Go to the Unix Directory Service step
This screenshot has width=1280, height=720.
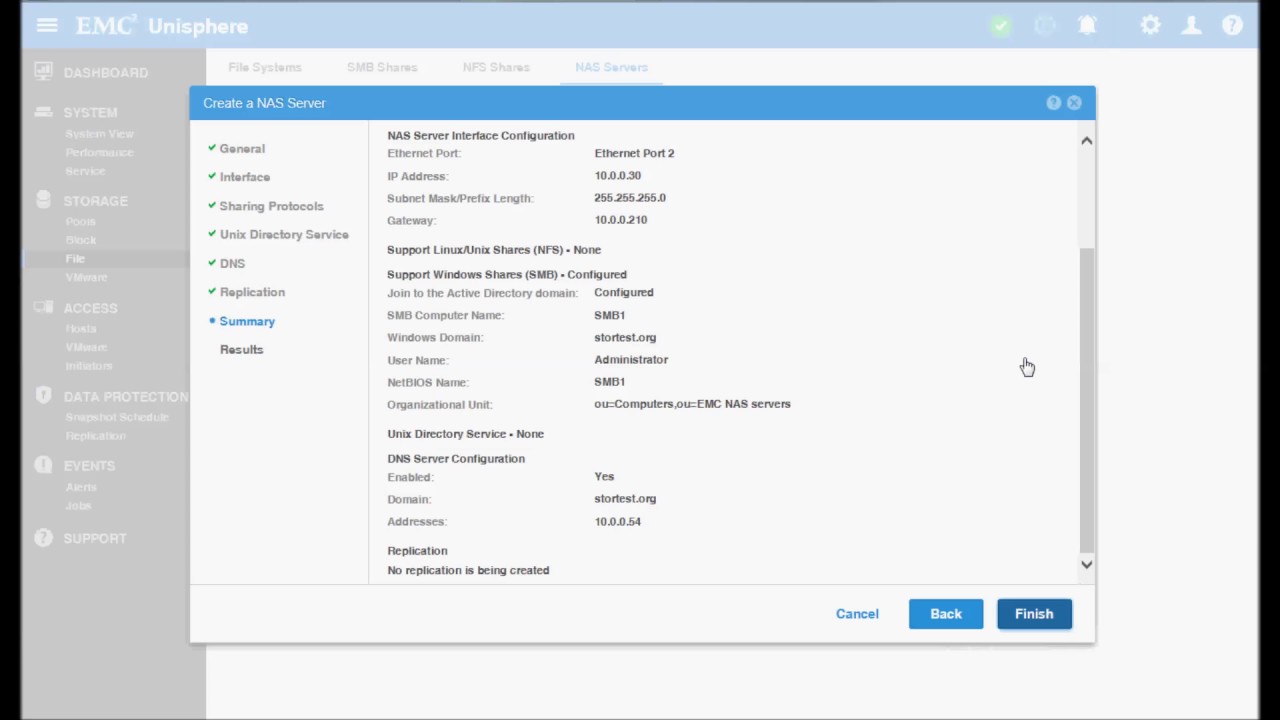[x=284, y=234]
